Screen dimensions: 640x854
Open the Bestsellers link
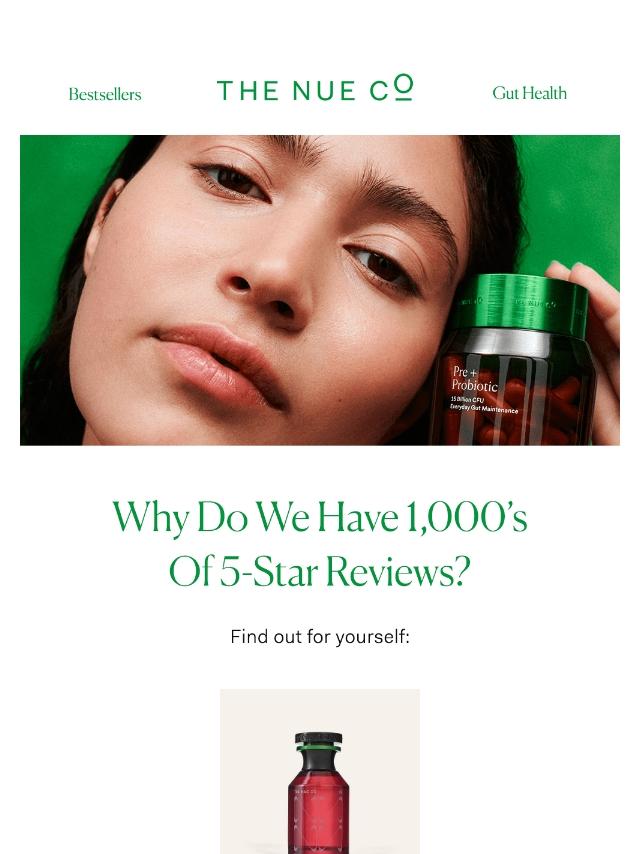[105, 94]
